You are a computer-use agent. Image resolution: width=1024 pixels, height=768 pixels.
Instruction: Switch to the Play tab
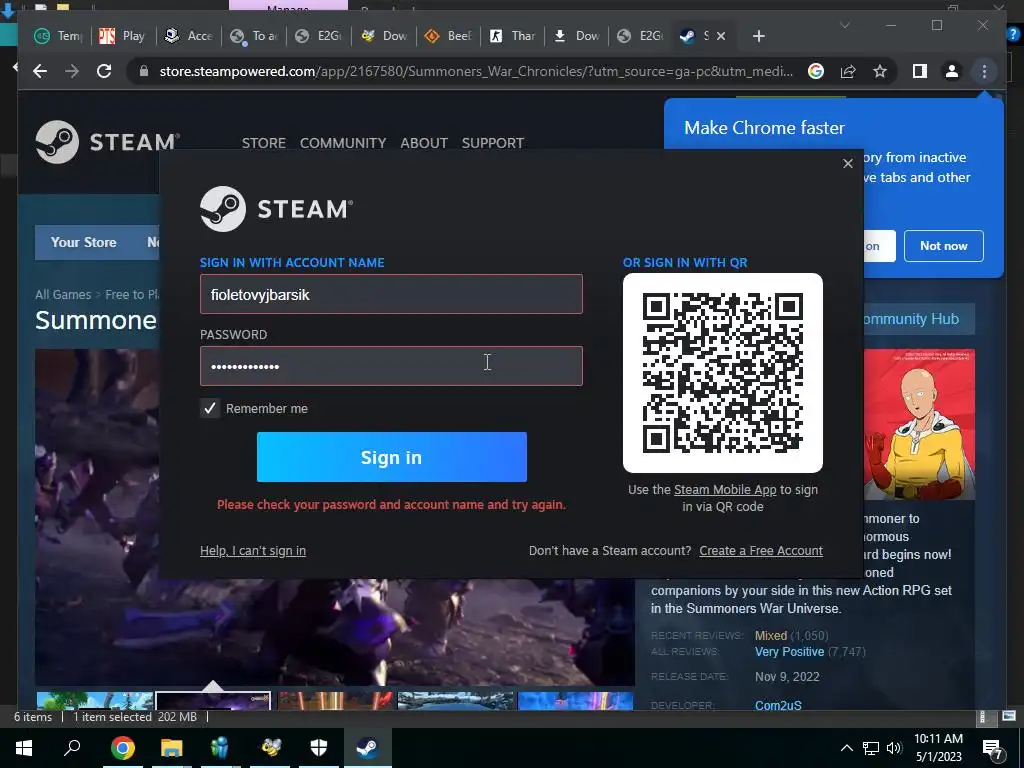(122, 36)
